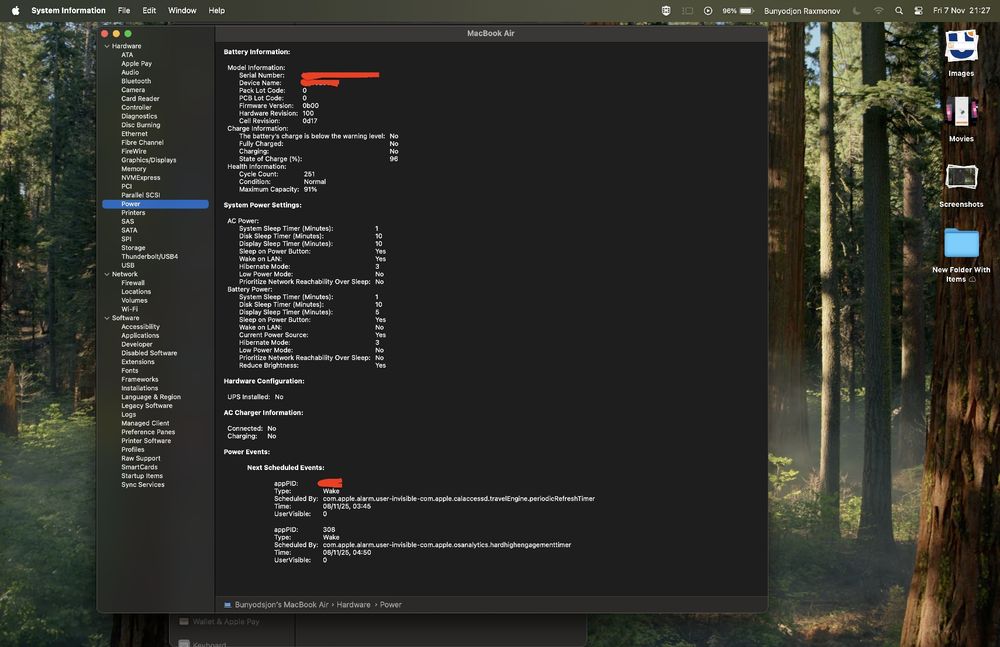Select Locations under Network
Screen dimensions: 1000x647
pyautogui.click(x=136, y=292)
